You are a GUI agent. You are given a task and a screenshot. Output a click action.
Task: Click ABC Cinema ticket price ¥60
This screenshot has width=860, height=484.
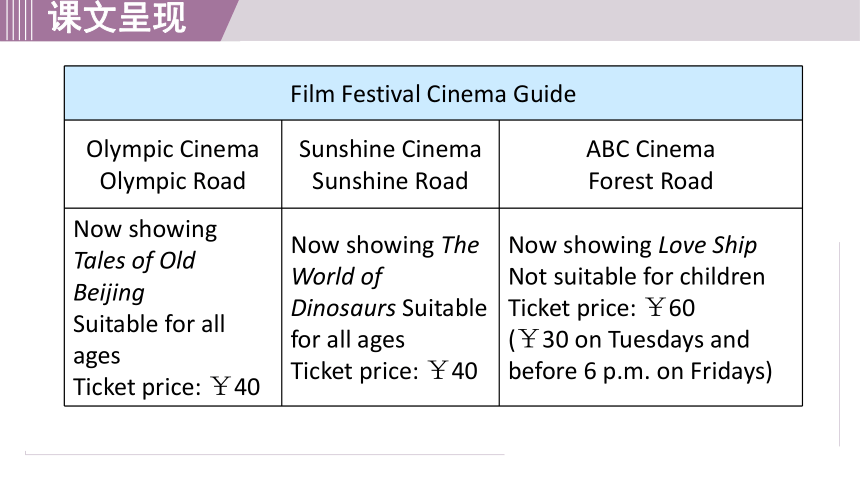tap(670, 308)
